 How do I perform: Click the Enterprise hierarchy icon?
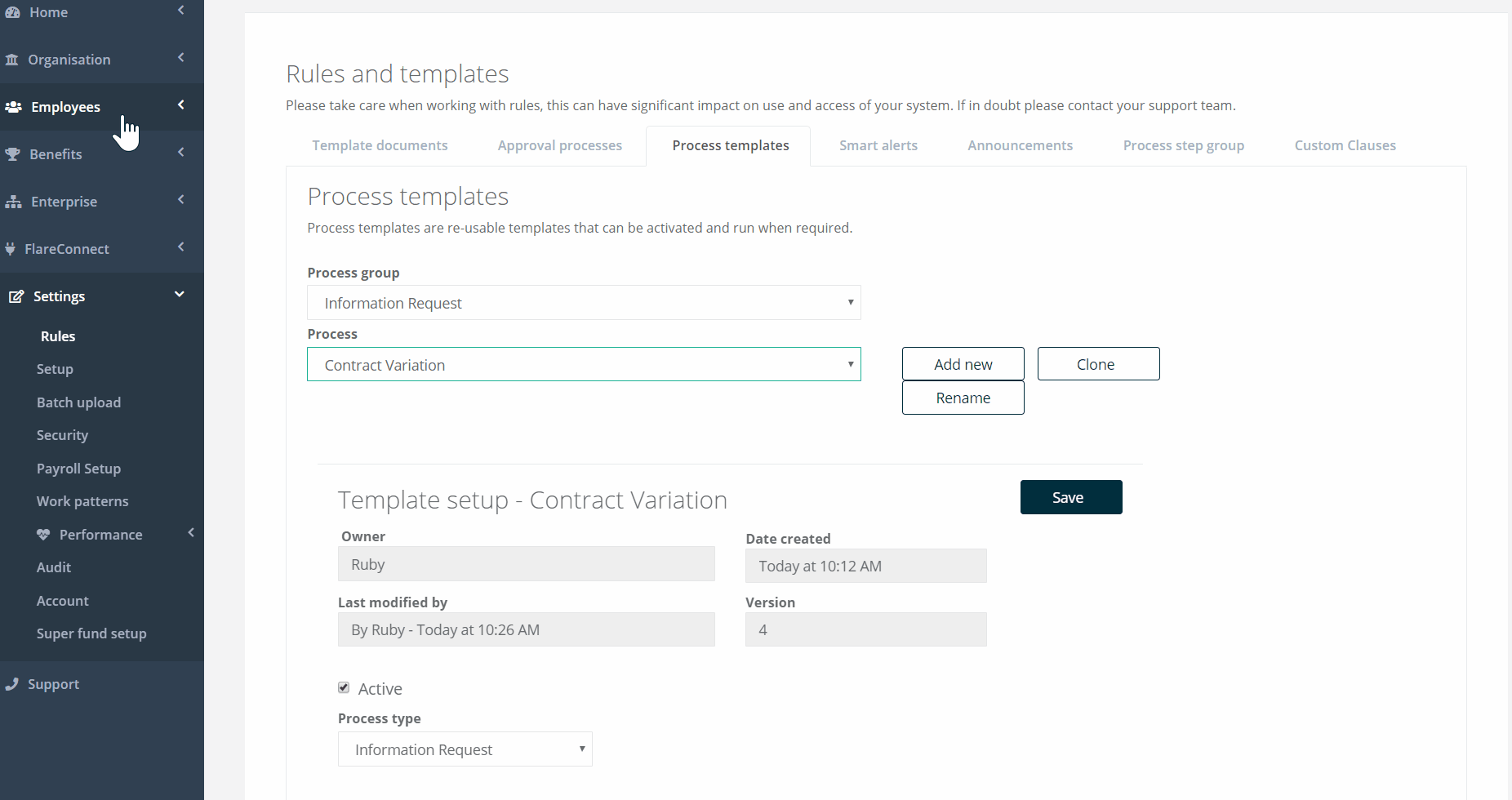pyautogui.click(x=13, y=202)
